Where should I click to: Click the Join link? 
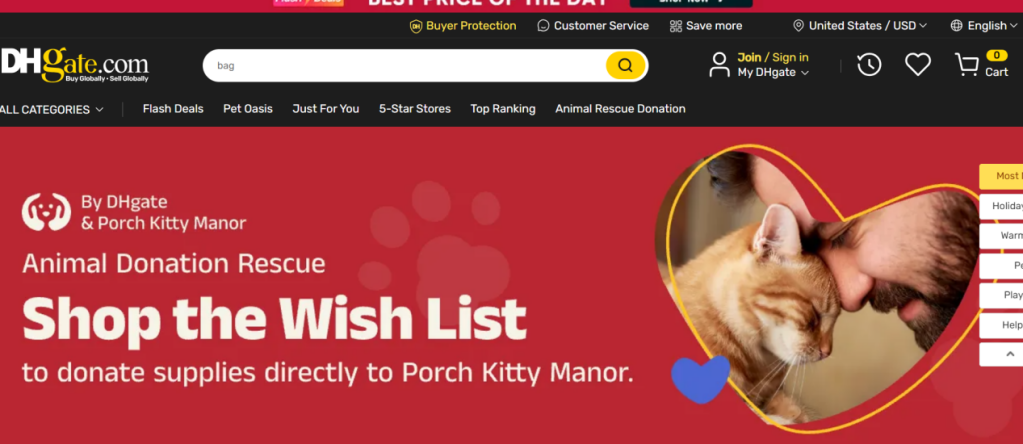749,57
